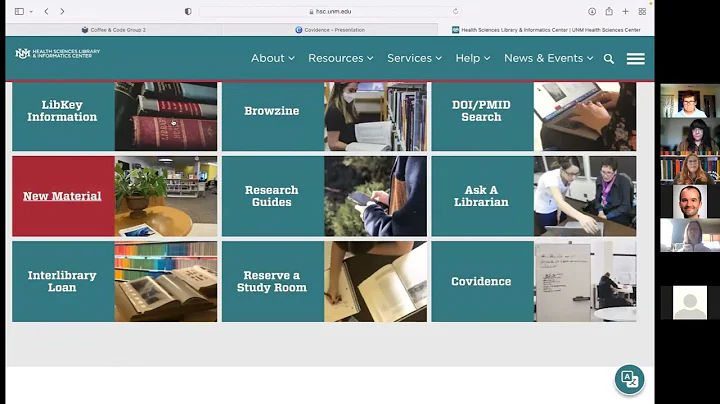Click the person holding phone photo
The image size is (720, 404).
[375, 196]
